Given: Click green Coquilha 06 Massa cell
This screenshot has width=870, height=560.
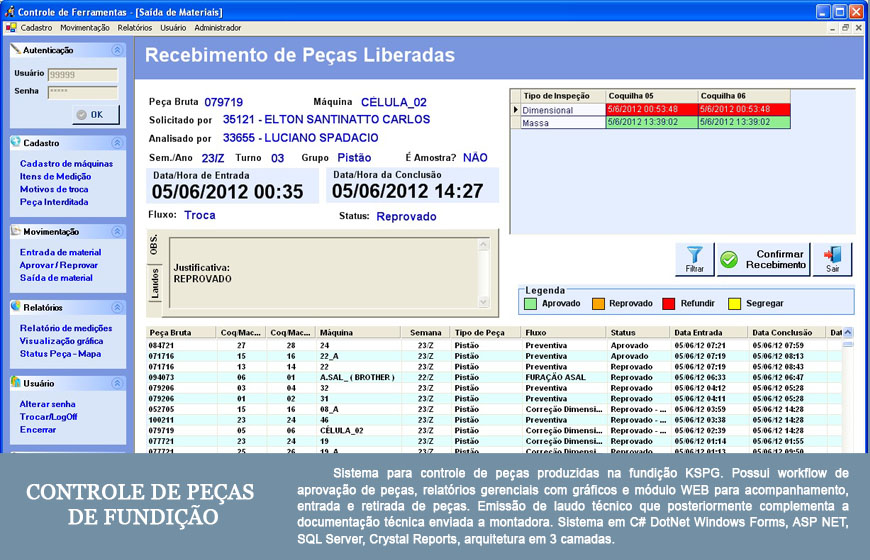Looking at the screenshot, I should pyautogui.click(x=744, y=122).
